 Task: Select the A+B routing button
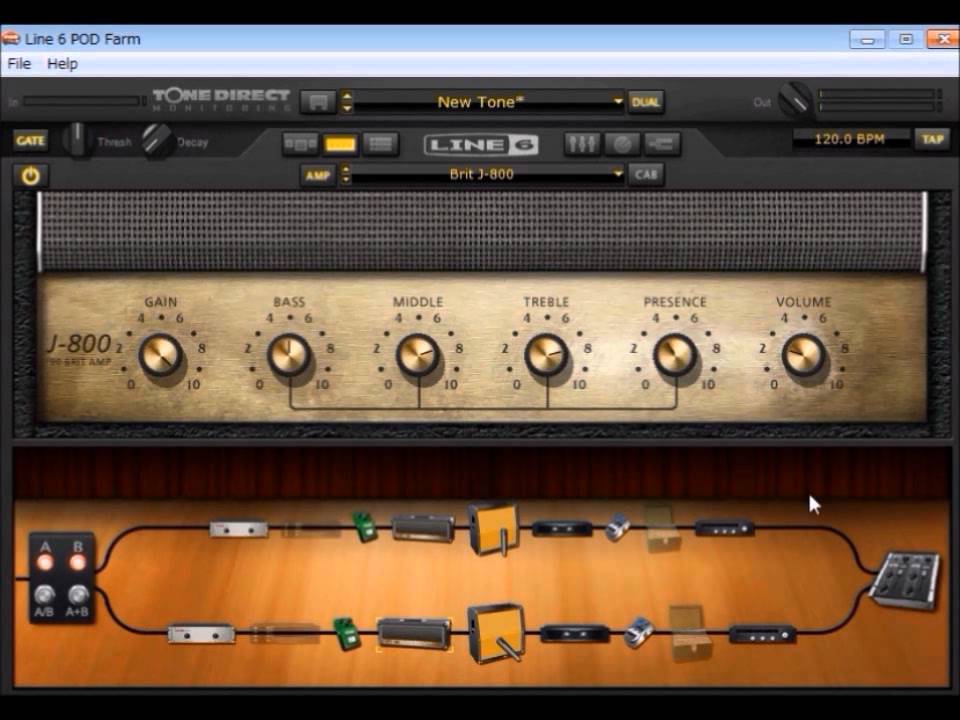click(78, 594)
